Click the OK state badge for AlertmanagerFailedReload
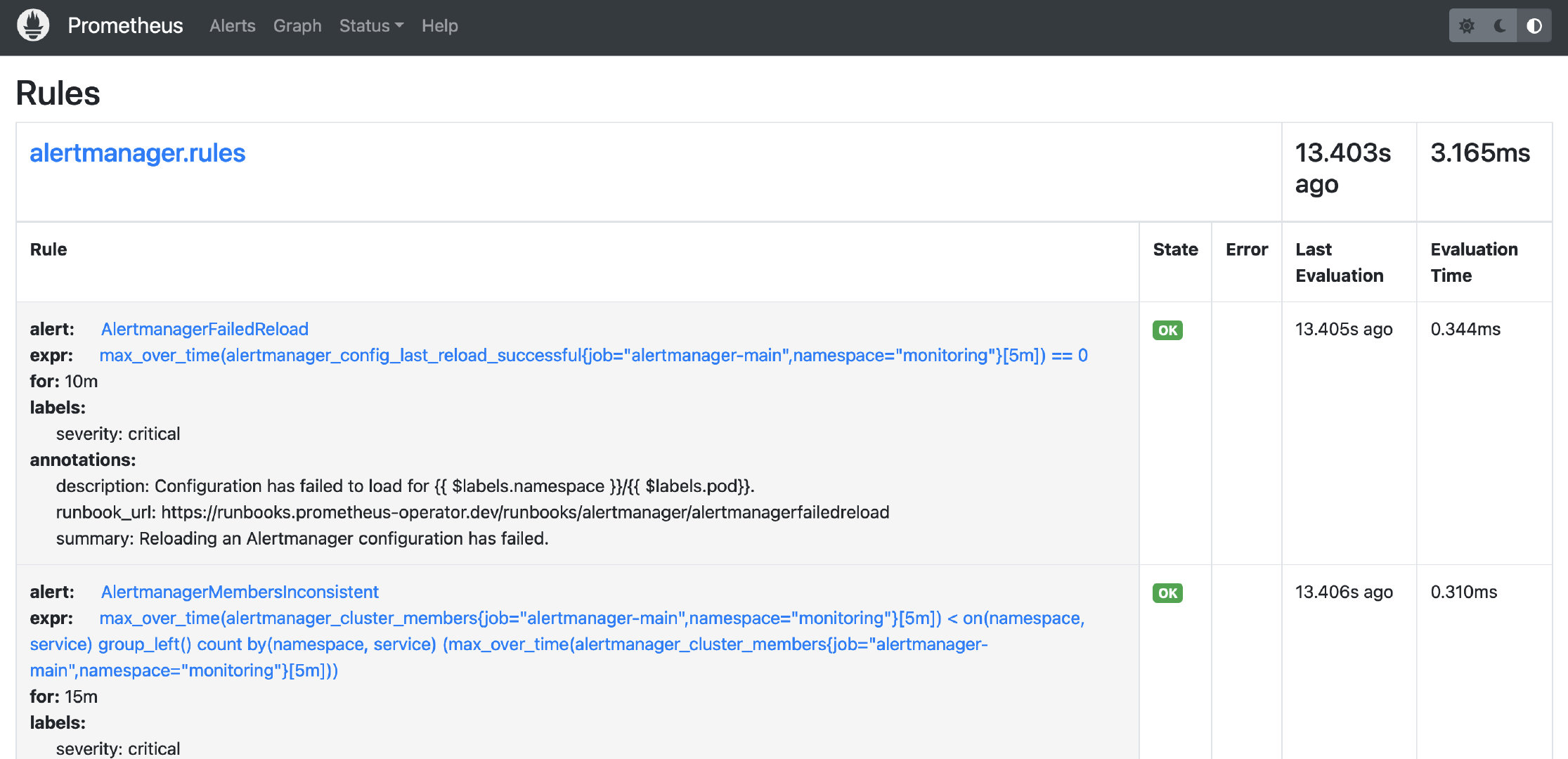Viewport: 1568px width, 759px height. point(1167,330)
